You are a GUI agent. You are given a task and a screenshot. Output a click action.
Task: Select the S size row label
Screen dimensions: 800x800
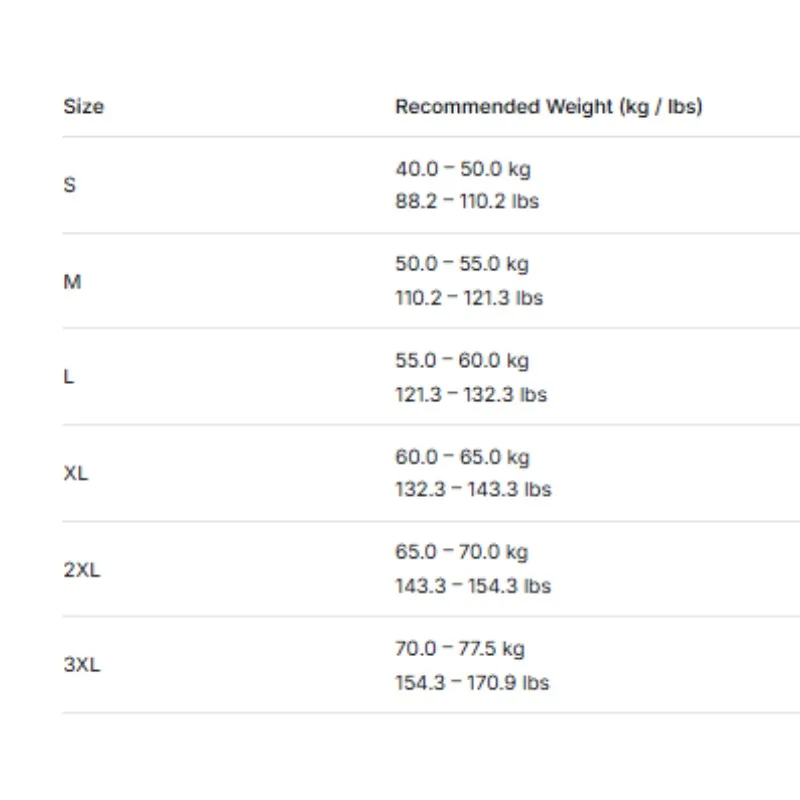[70, 185]
